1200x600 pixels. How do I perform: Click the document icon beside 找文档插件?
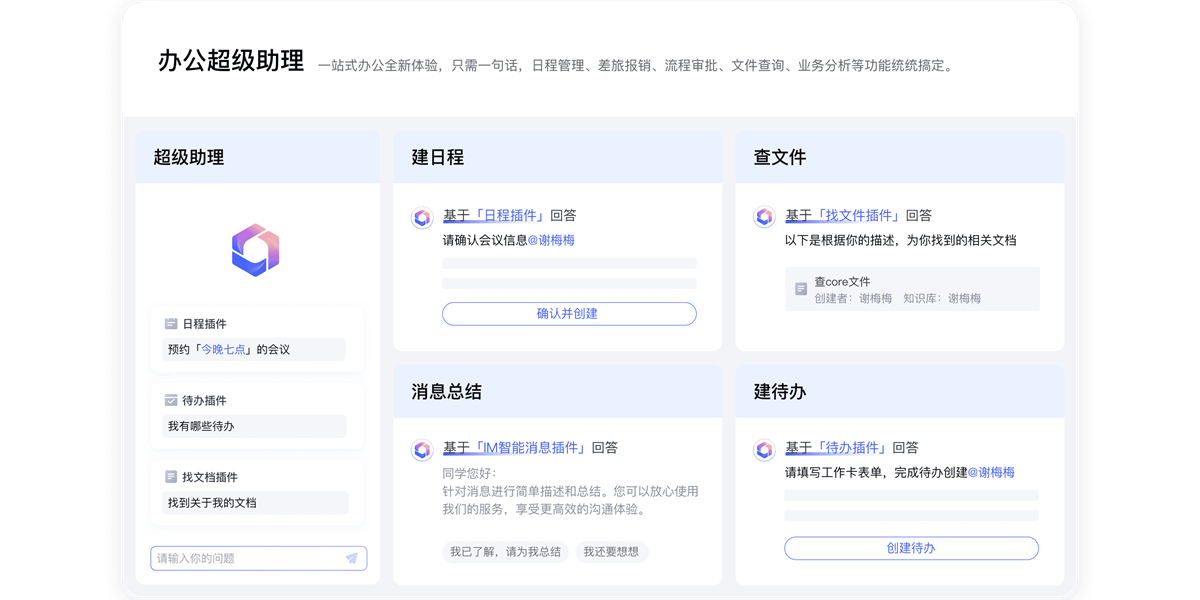tap(171, 477)
